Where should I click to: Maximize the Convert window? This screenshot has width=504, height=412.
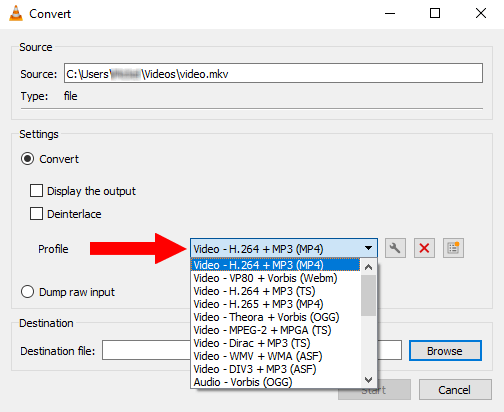click(435, 14)
